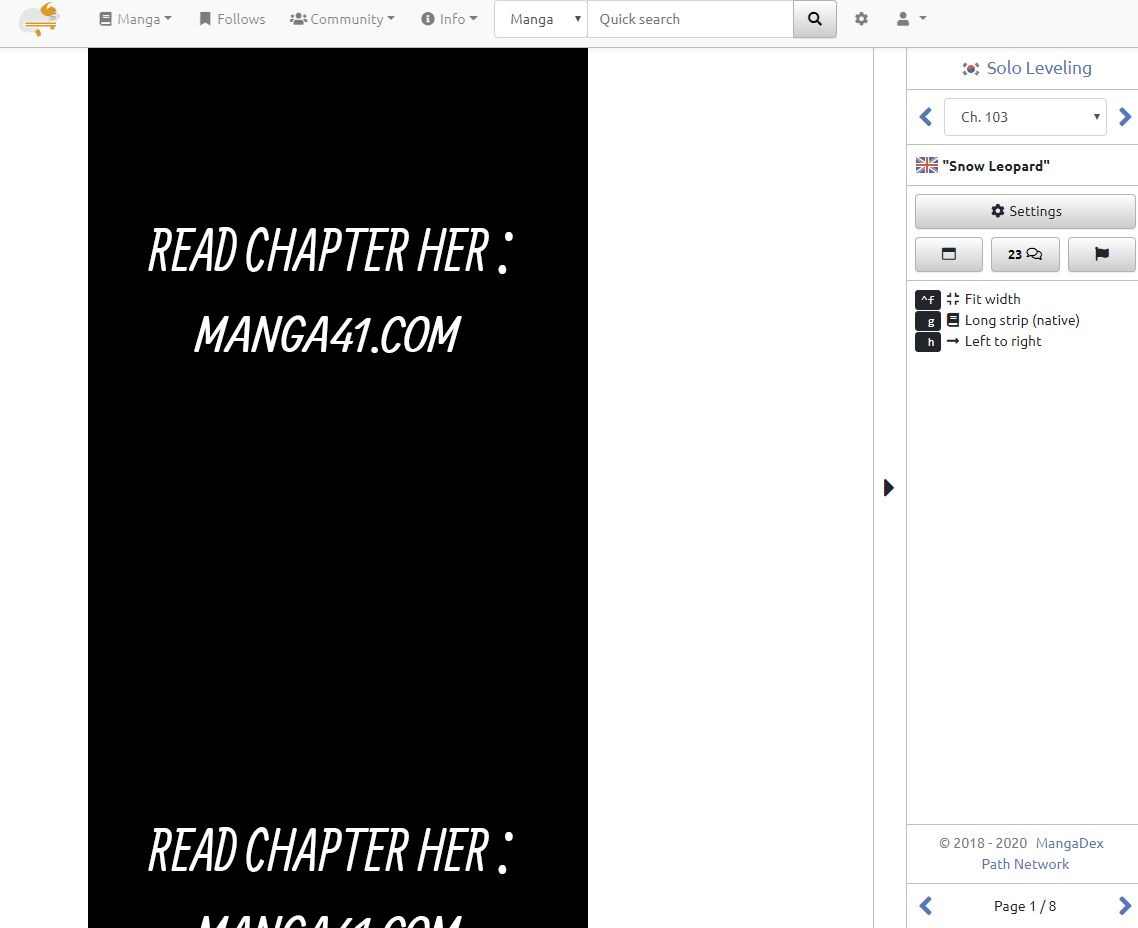Visit the Path Network link
This screenshot has width=1138, height=928.
point(1025,864)
